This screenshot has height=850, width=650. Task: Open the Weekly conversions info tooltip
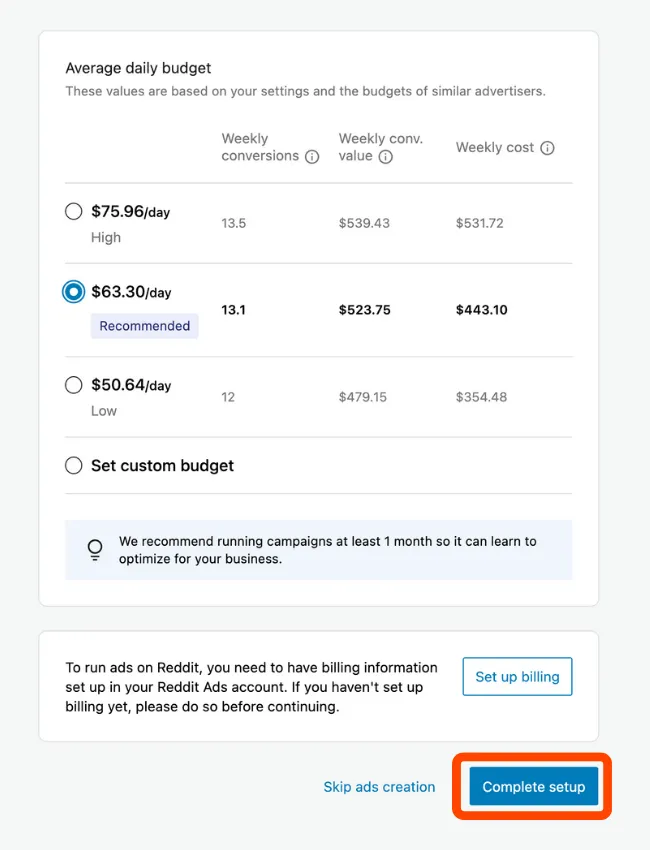(311, 157)
